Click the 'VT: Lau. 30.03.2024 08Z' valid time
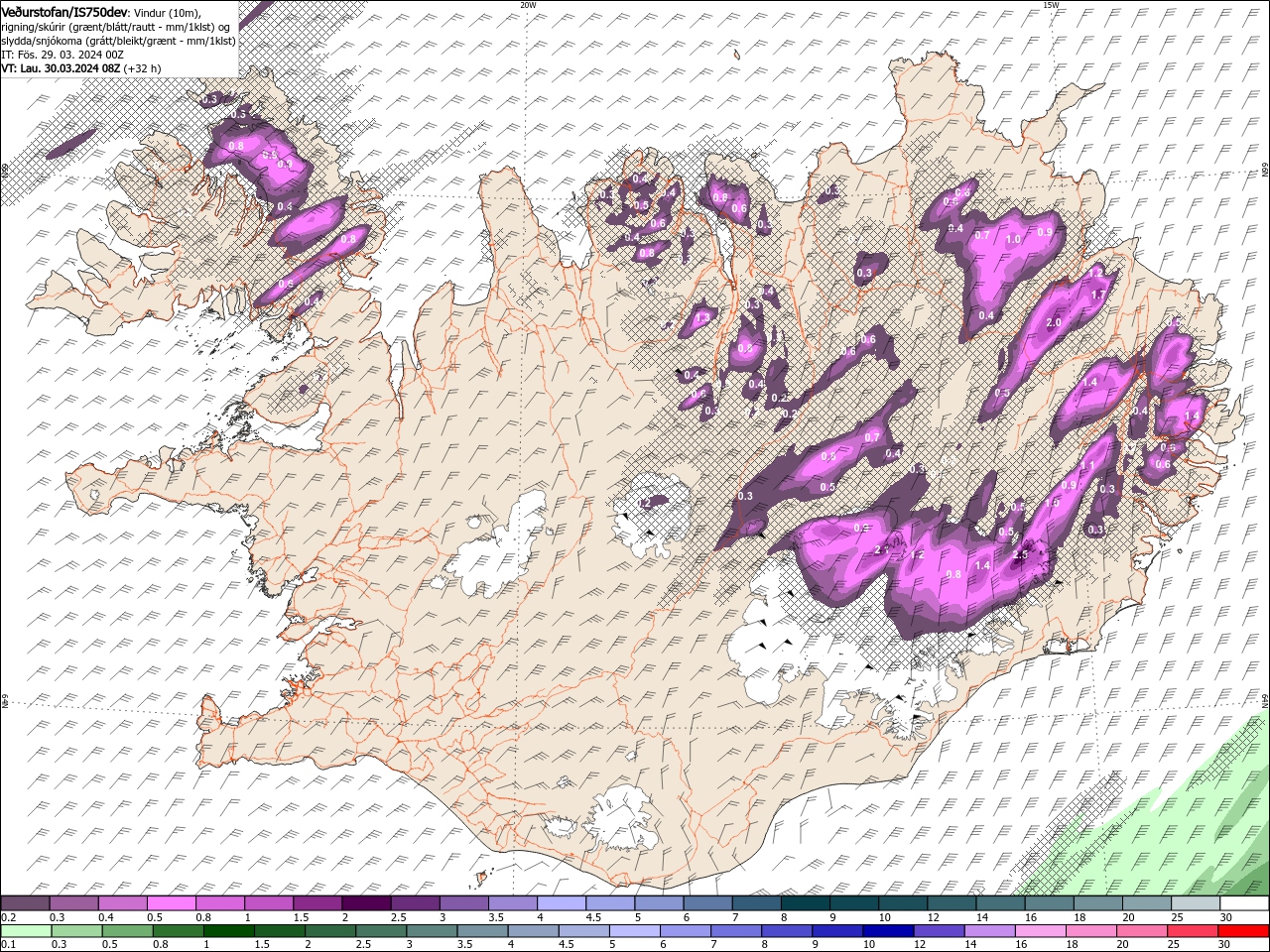The width and height of the screenshot is (1270, 952). click(x=61, y=68)
